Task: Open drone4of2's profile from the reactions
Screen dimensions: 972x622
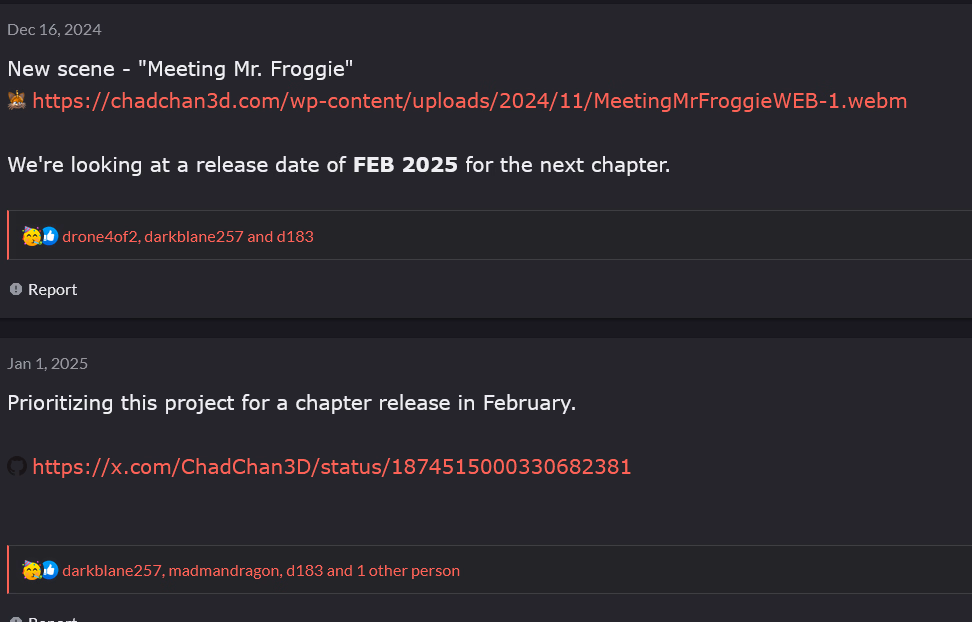Action: (x=99, y=237)
